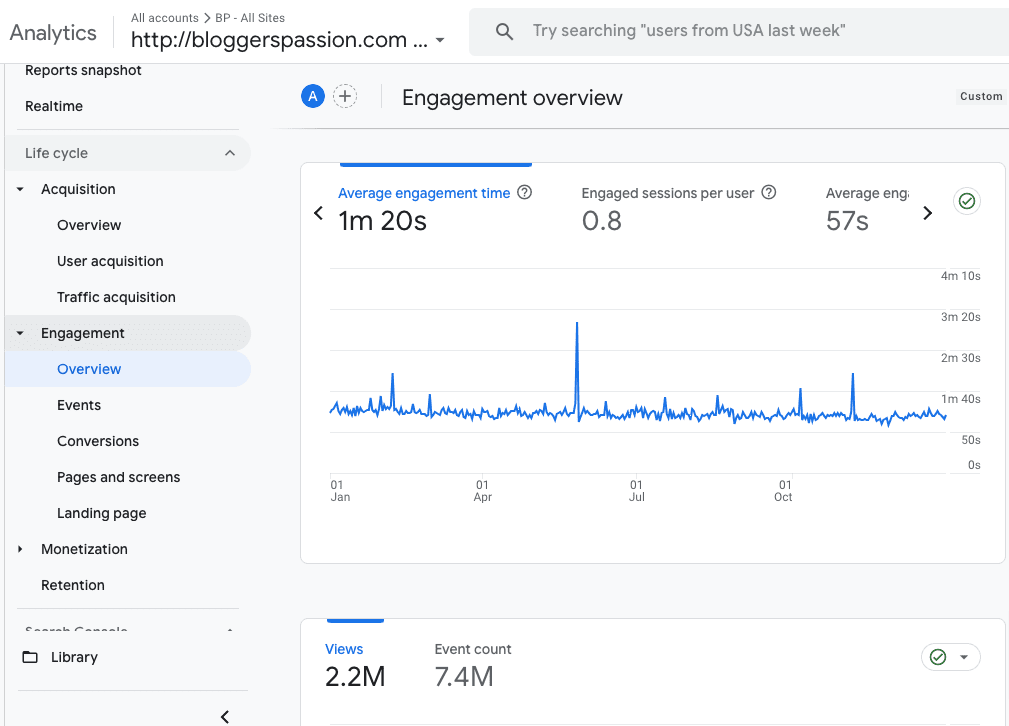Click the magnifying glass search icon
This screenshot has height=726, width=1009.
pos(504,30)
